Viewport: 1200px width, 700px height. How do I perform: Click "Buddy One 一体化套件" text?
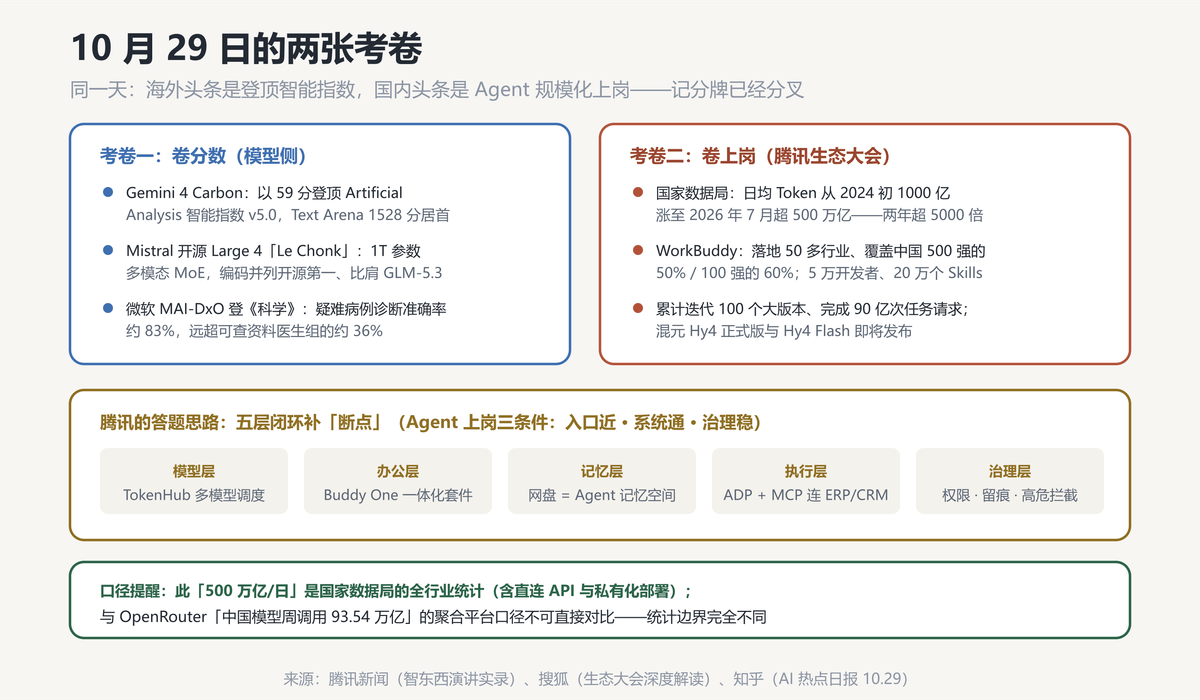pos(398,494)
